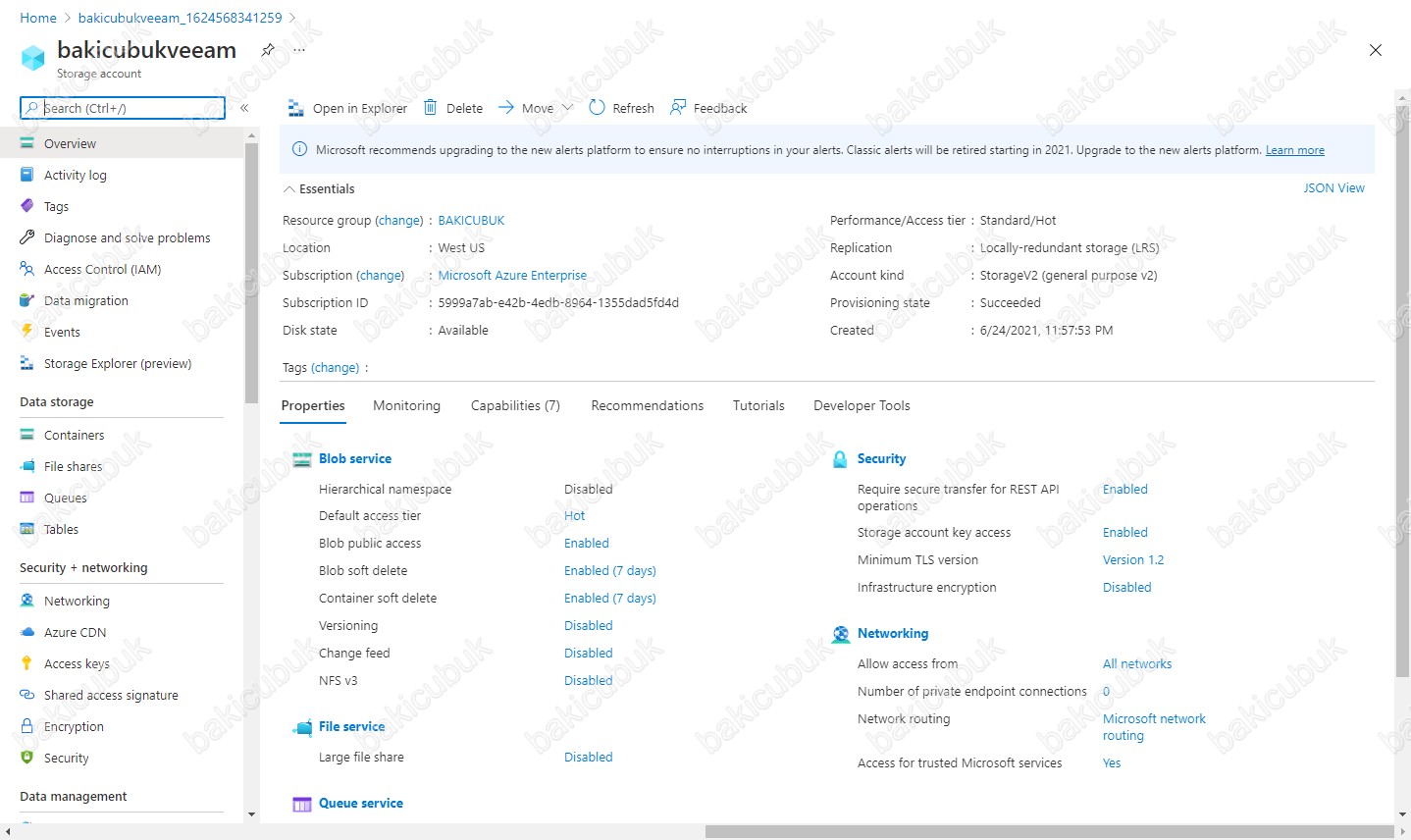Click Infrastructure encryption Disabled link

[1126, 587]
